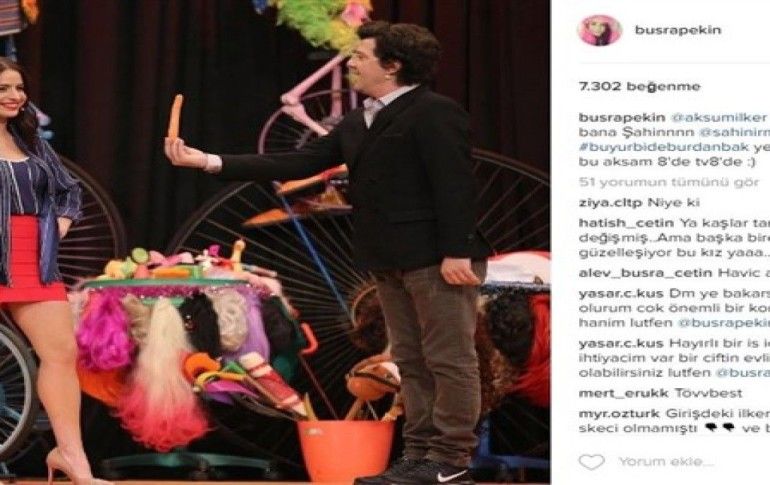
Task: Open commenter ziya.cltp profile
Action: tap(610, 203)
